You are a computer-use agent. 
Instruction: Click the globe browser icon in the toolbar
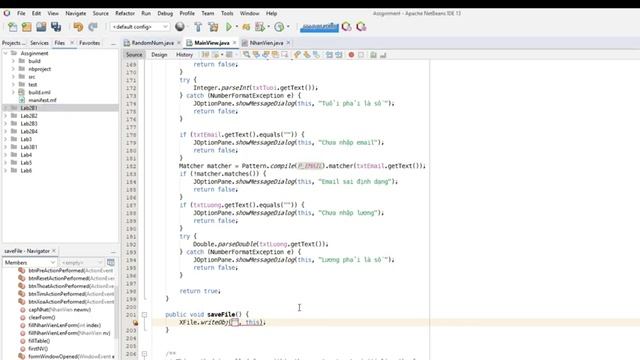(x=180, y=27)
